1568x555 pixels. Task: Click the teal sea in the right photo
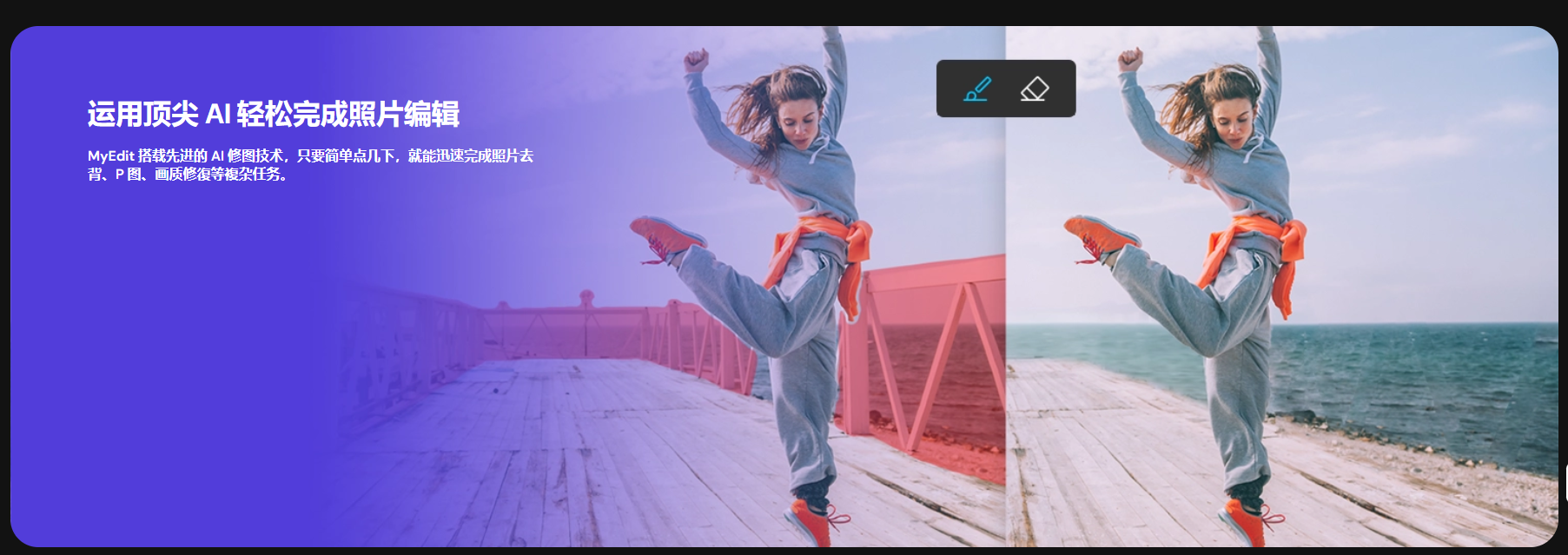1407,373
